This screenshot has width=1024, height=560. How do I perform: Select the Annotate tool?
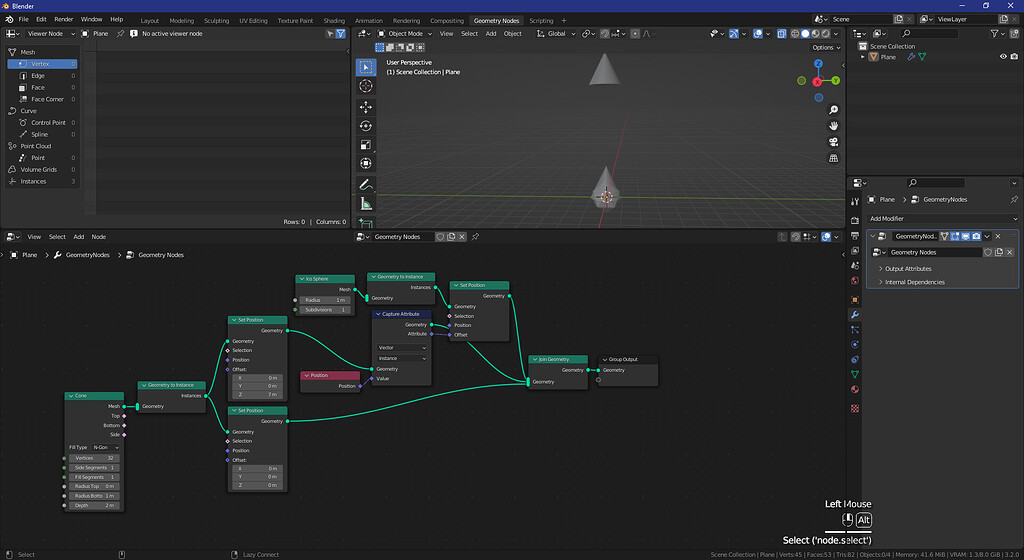pos(366,185)
